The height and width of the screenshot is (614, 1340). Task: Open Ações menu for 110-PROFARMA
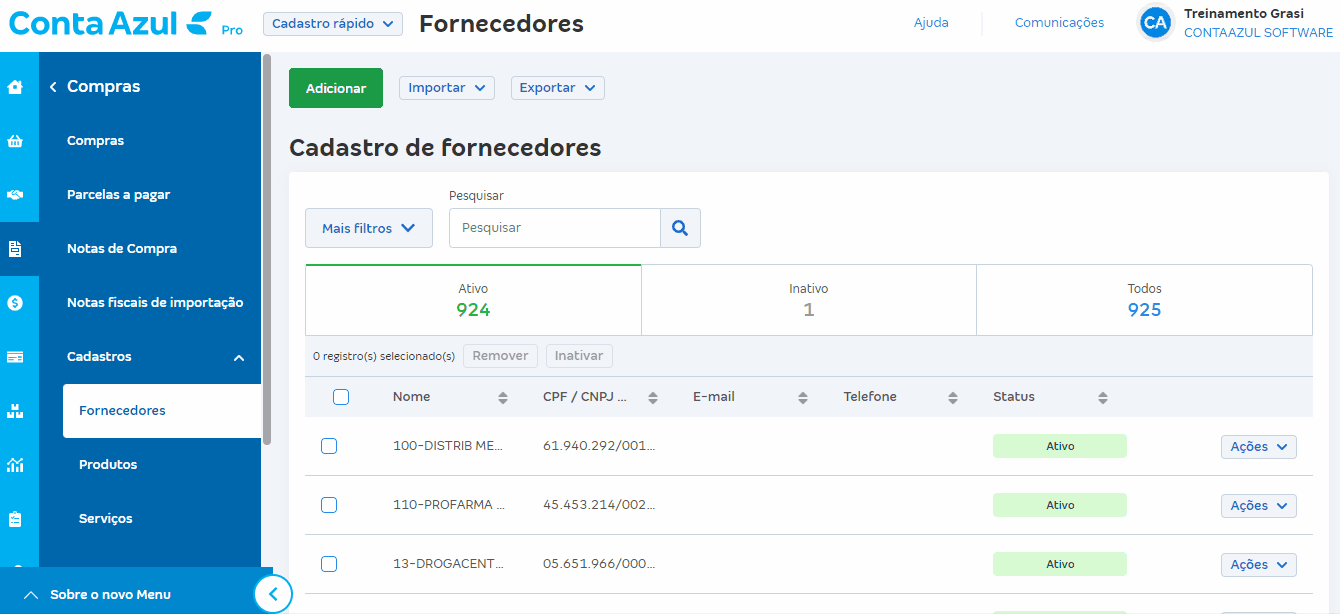pyautogui.click(x=1259, y=506)
